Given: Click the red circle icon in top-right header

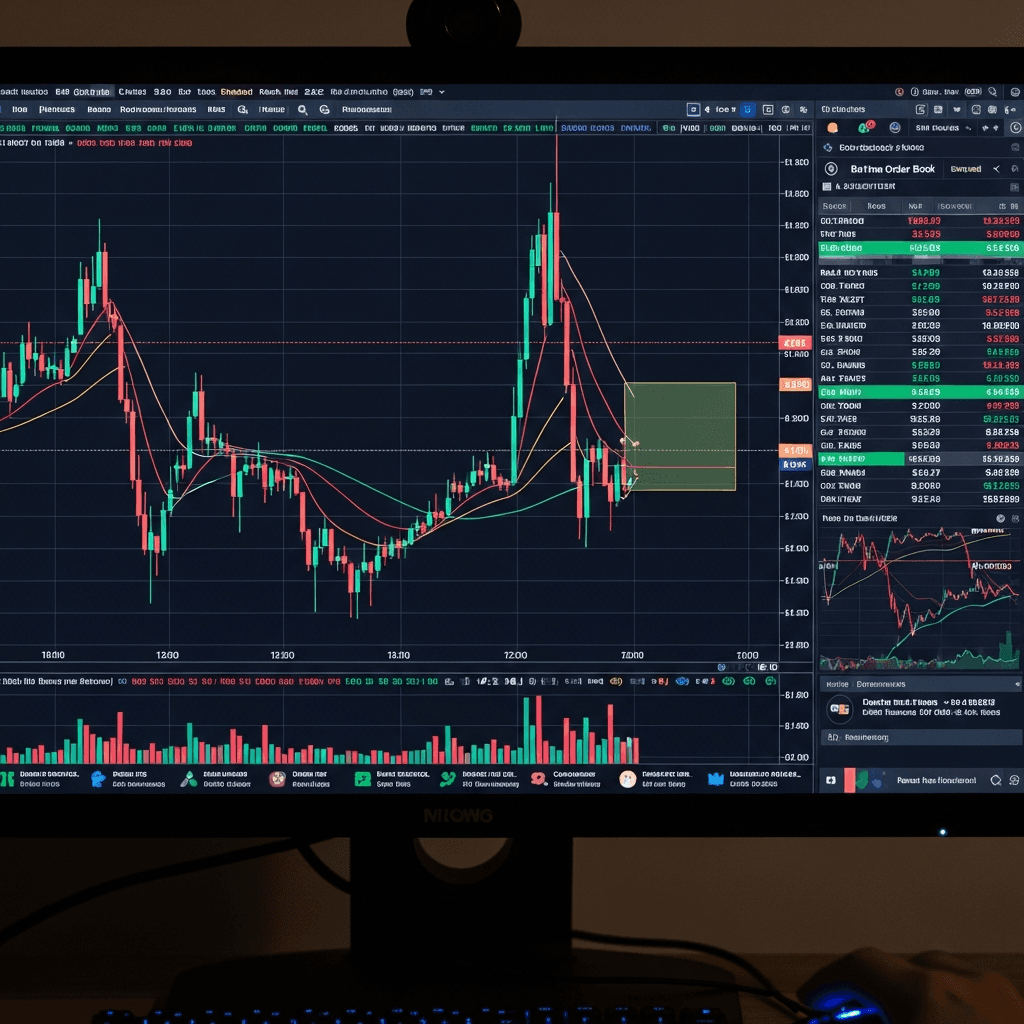Looking at the screenshot, I should (899, 92).
